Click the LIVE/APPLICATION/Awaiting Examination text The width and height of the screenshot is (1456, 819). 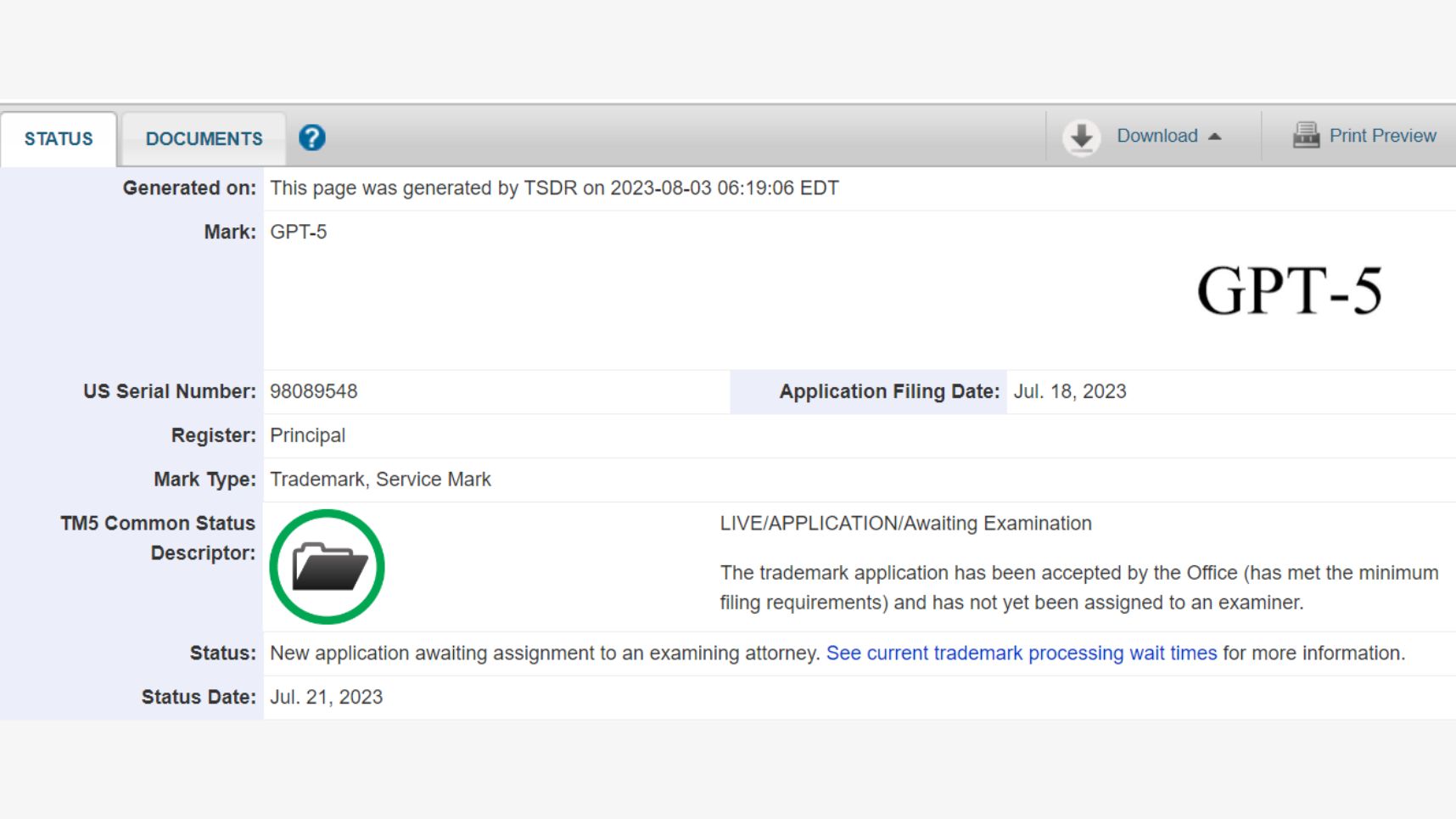point(905,524)
